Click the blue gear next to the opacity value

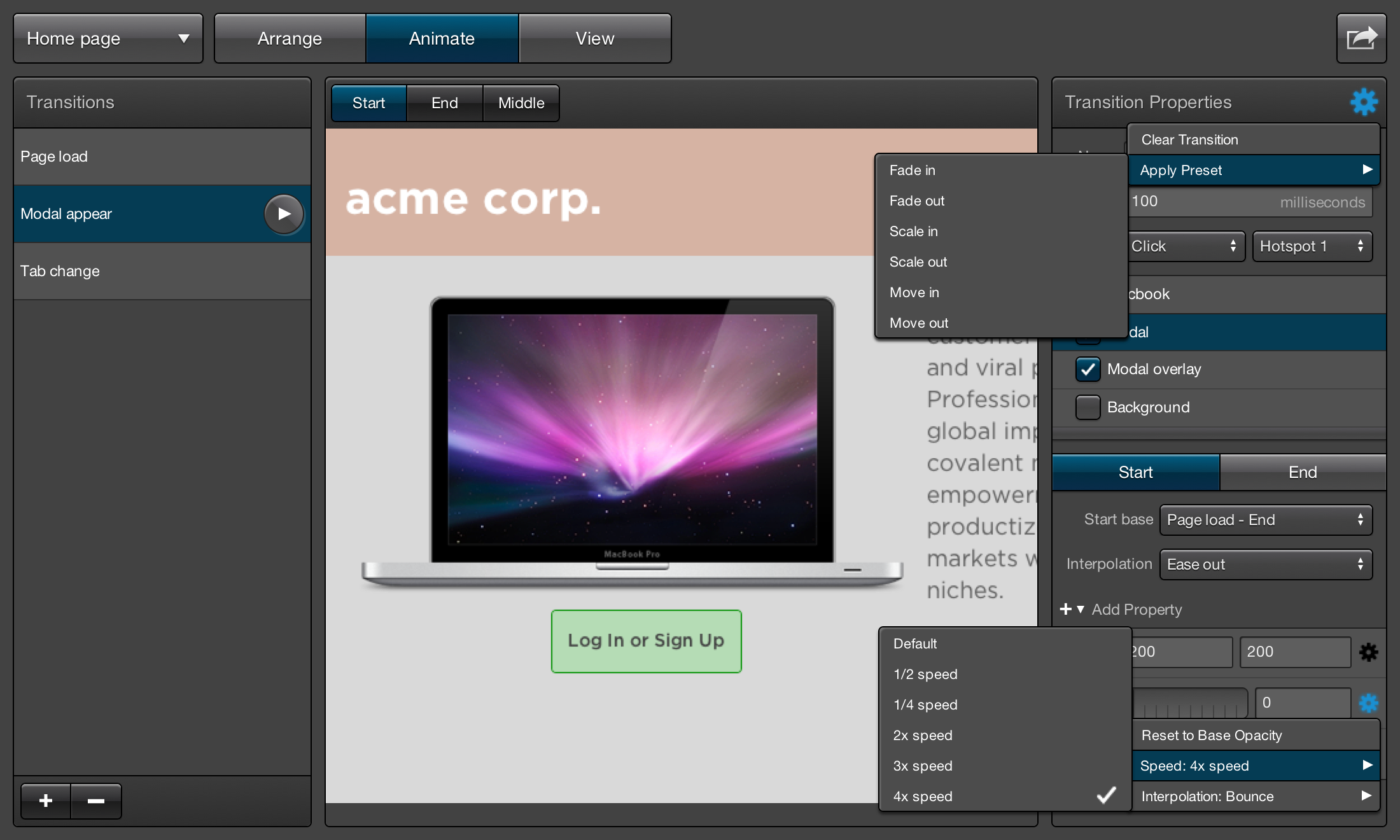(1368, 704)
